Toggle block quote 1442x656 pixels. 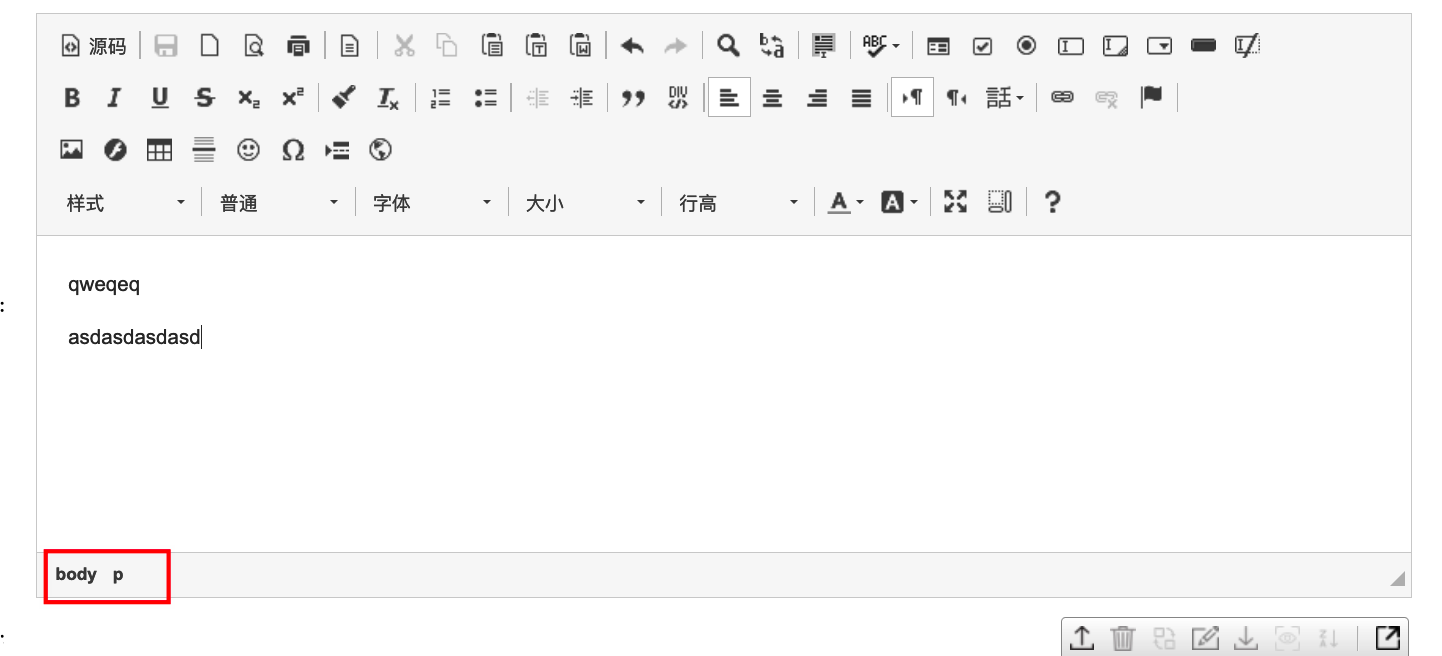pos(632,97)
